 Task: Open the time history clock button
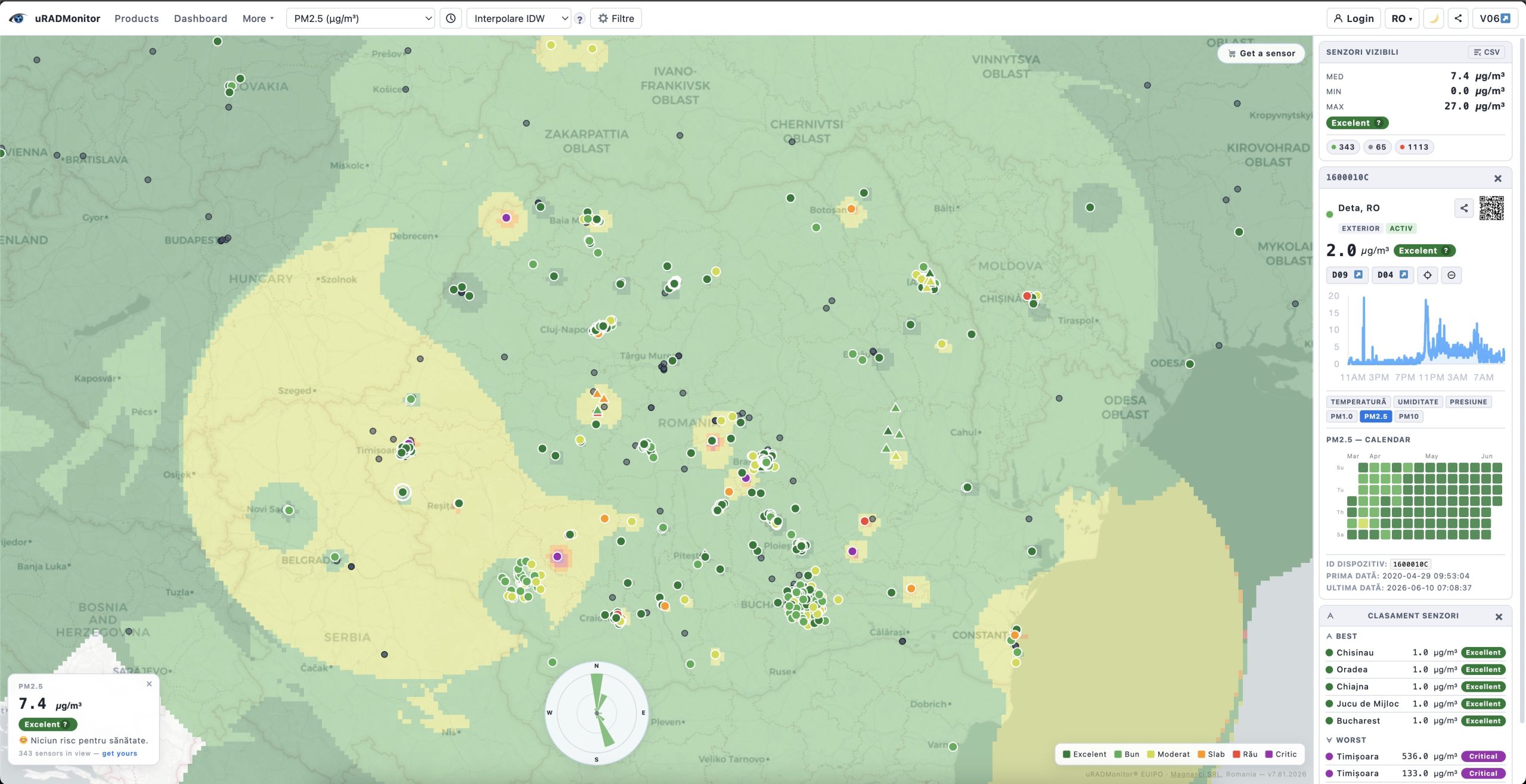pyautogui.click(x=451, y=18)
